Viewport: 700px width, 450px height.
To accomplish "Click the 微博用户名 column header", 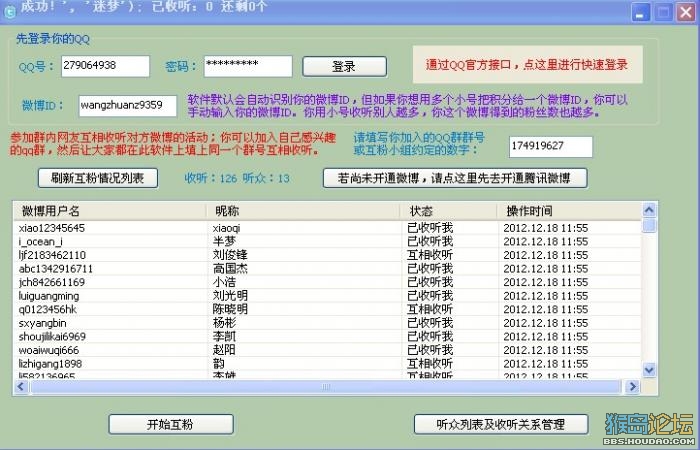I will coord(109,211).
